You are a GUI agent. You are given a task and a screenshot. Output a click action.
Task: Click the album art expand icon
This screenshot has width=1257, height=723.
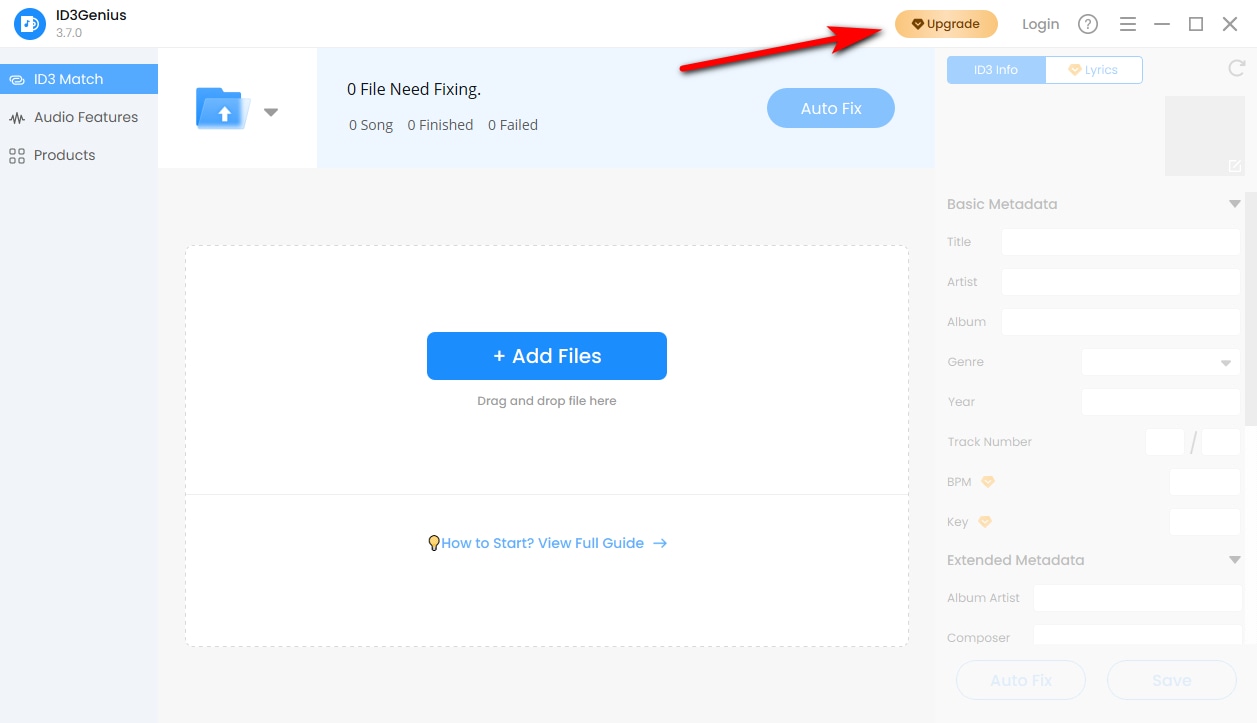point(1235,166)
